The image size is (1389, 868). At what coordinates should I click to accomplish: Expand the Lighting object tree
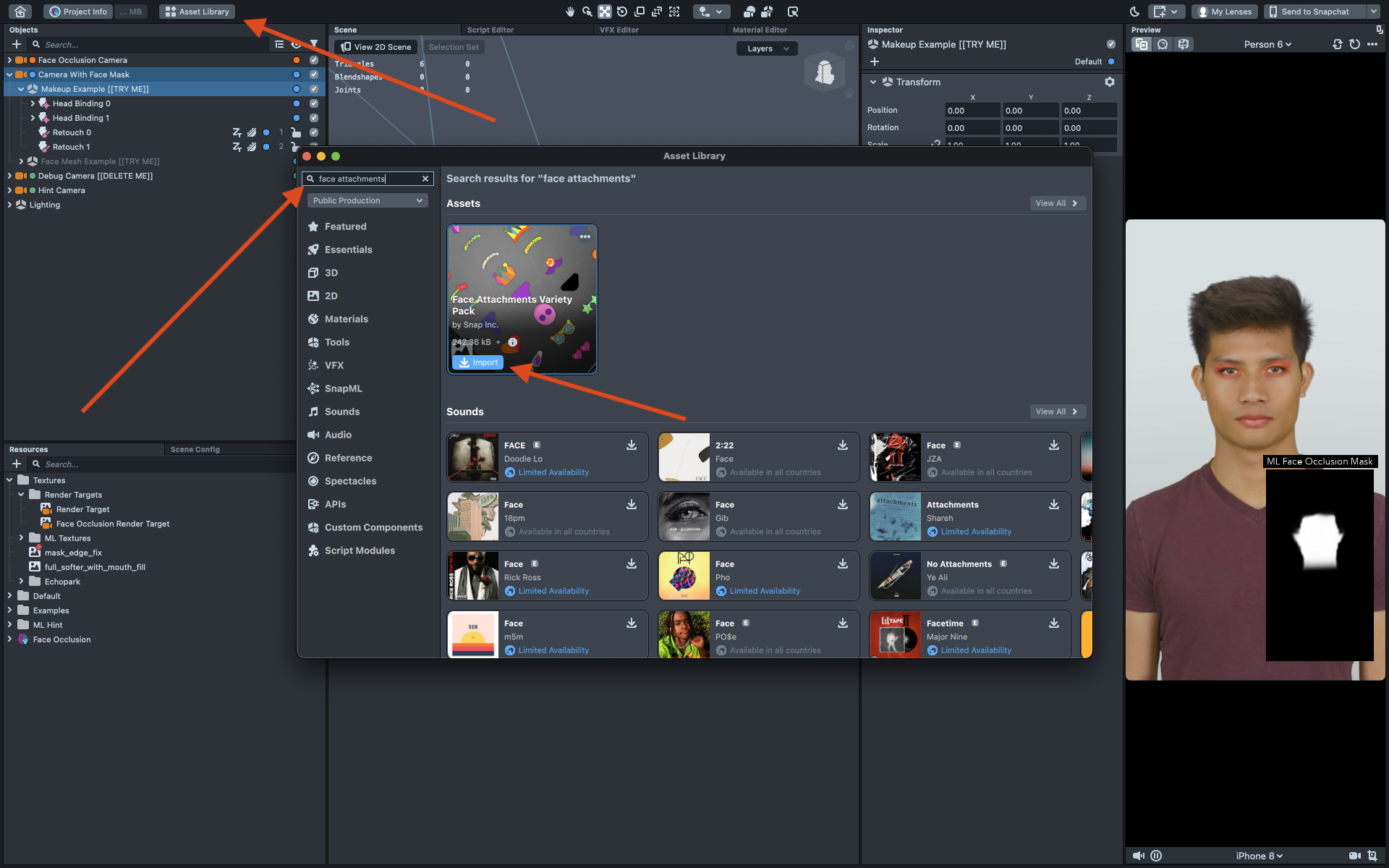pos(9,205)
